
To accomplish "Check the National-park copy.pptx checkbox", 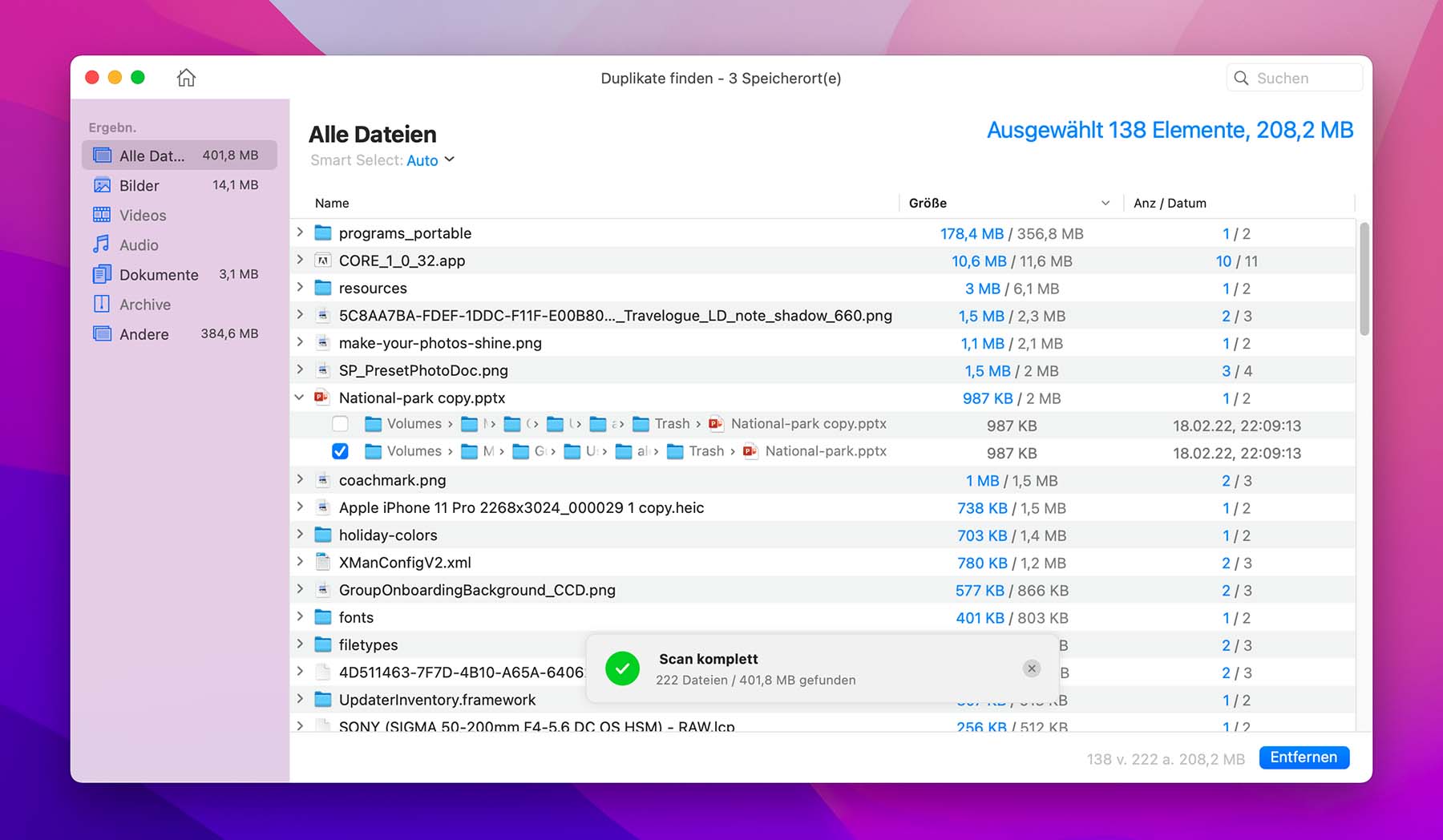I will pos(340,424).
